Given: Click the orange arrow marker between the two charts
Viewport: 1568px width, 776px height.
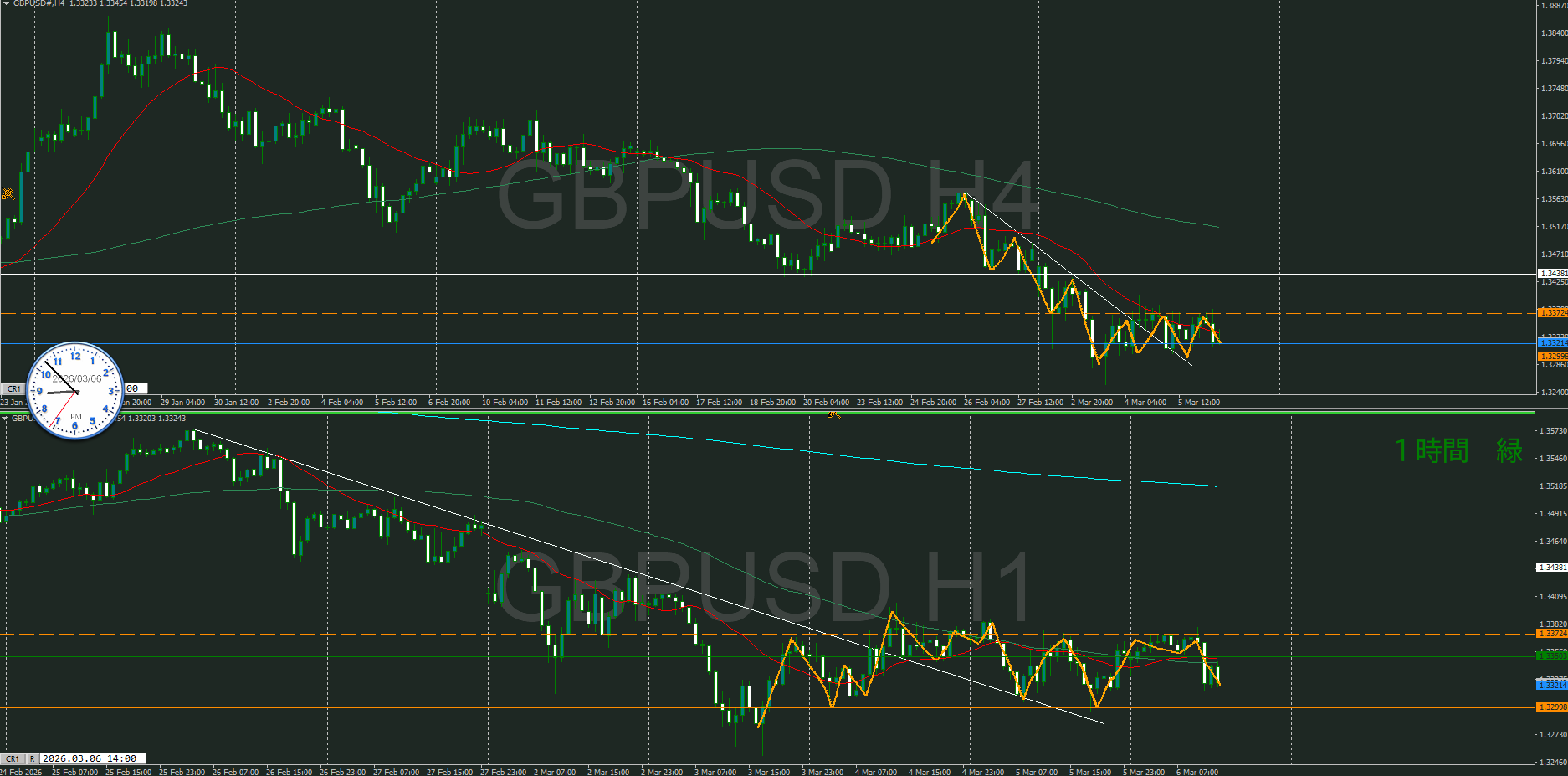Looking at the screenshot, I should (833, 413).
